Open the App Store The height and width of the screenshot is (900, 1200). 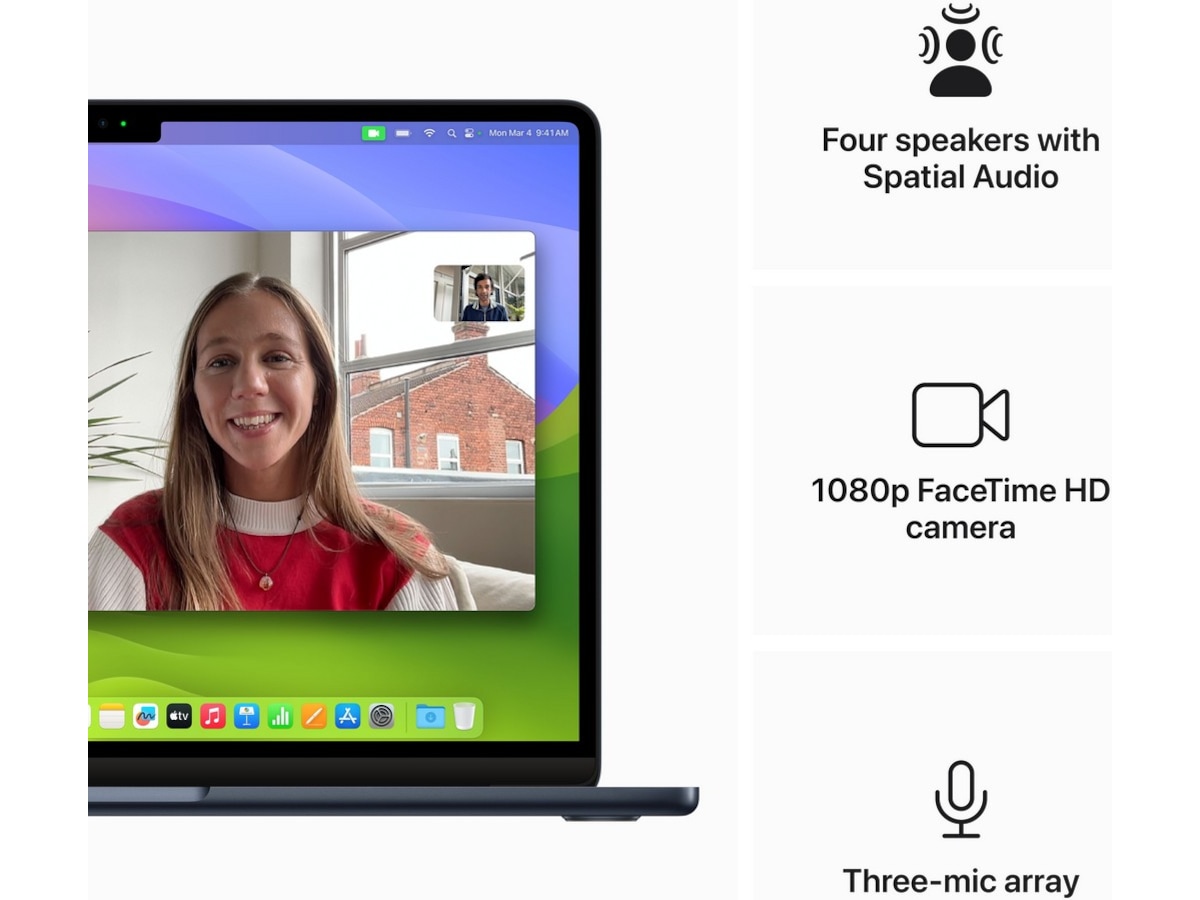point(348,716)
